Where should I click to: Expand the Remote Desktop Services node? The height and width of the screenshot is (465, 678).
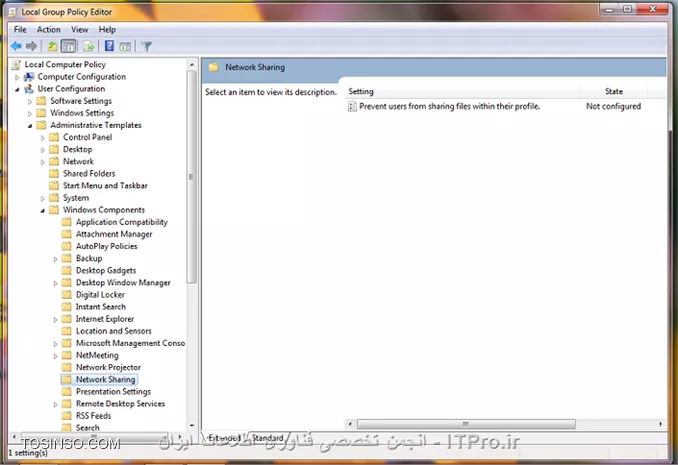point(55,404)
